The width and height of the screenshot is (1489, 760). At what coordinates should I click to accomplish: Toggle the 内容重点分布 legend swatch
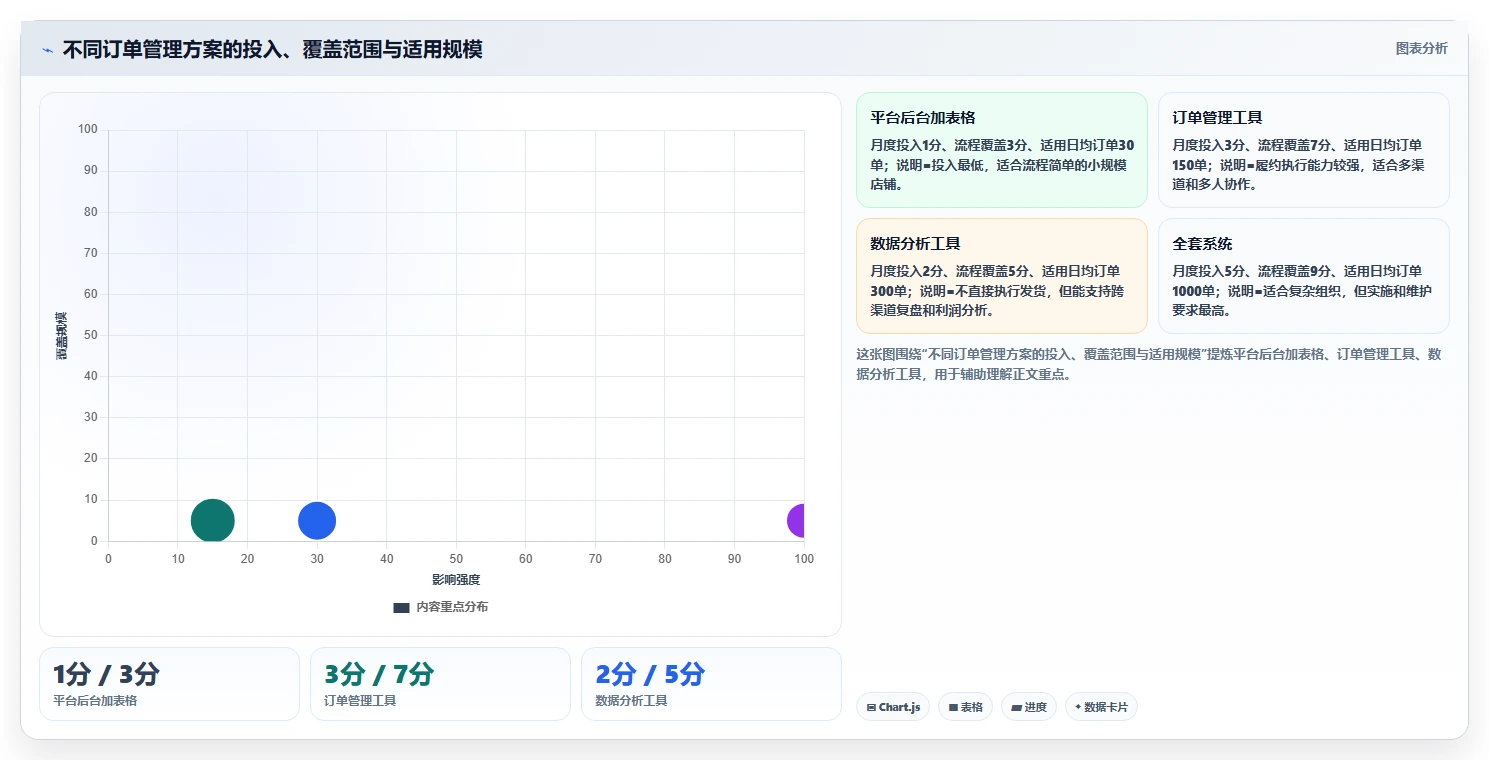point(402,607)
